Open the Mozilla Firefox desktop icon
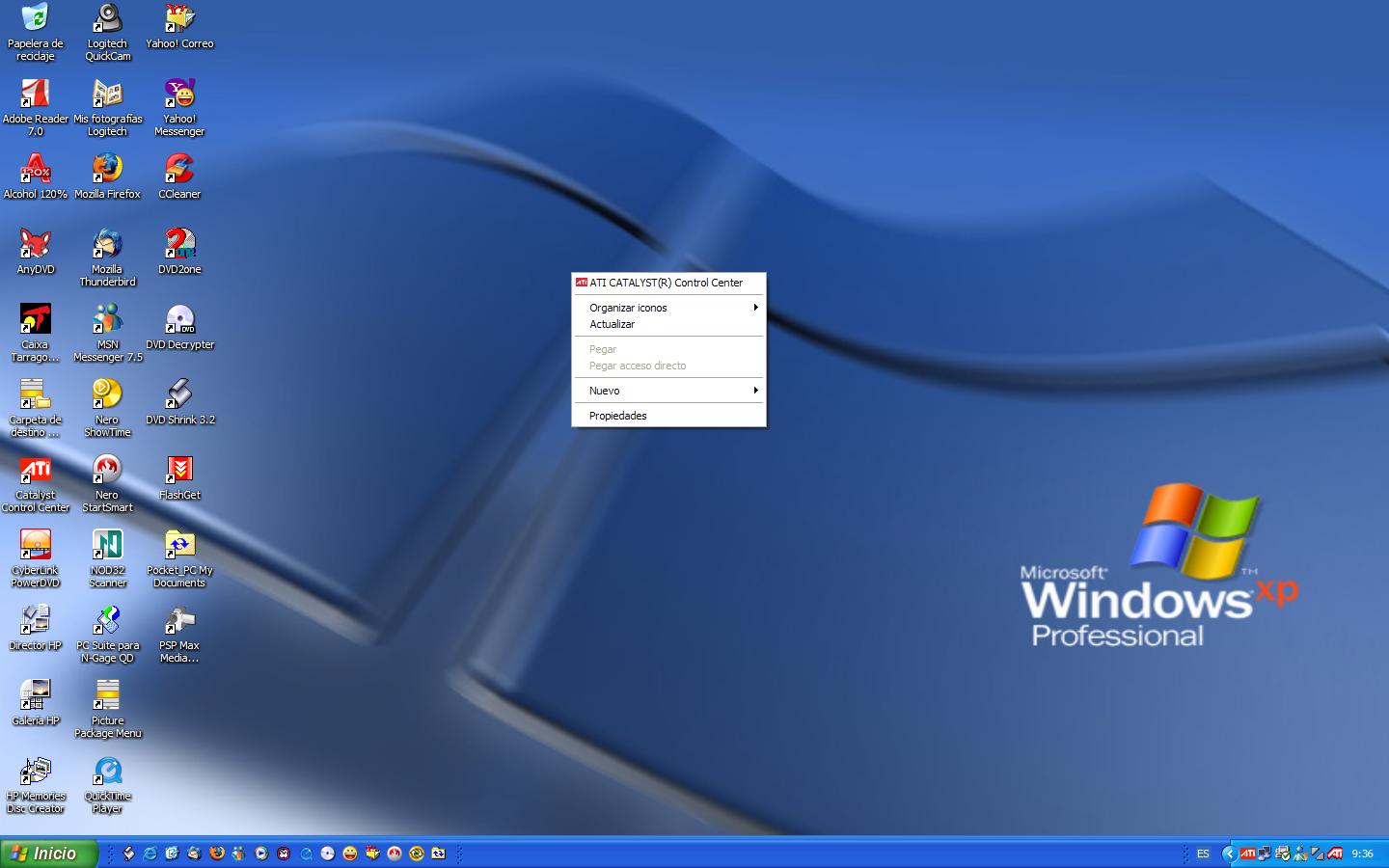Image resolution: width=1389 pixels, height=868 pixels. coord(107,170)
